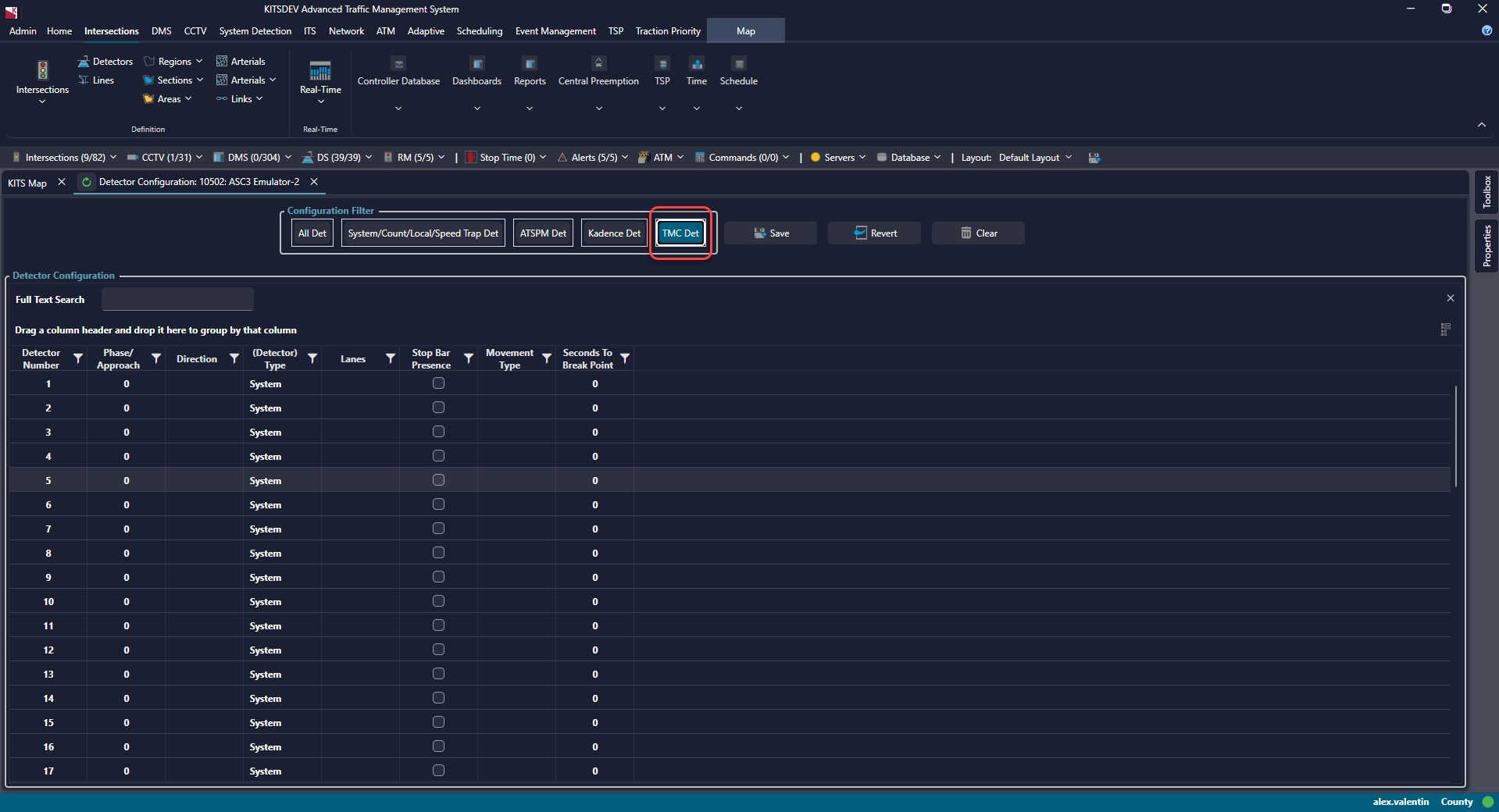Image resolution: width=1499 pixels, height=812 pixels.
Task: Click the Save button
Action: pyautogui.click(x=770, y=233)
